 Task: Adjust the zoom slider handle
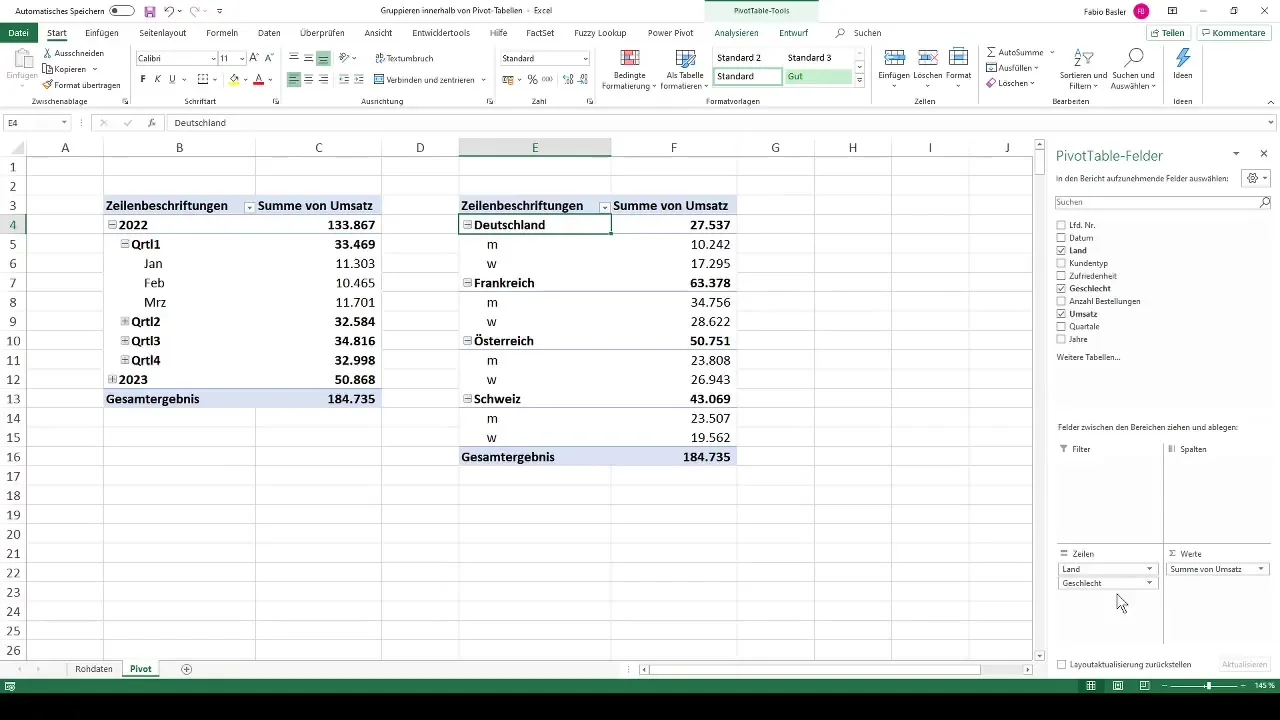1208,686
